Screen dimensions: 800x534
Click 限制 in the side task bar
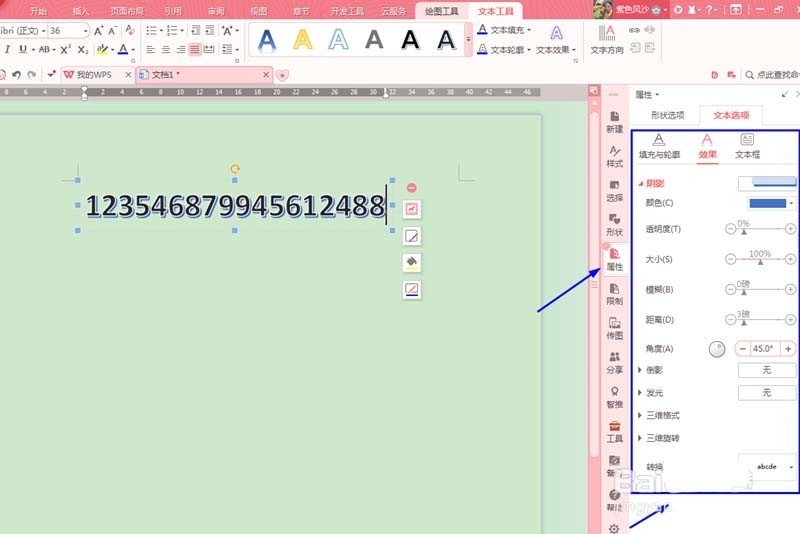[x=614, y=295]
